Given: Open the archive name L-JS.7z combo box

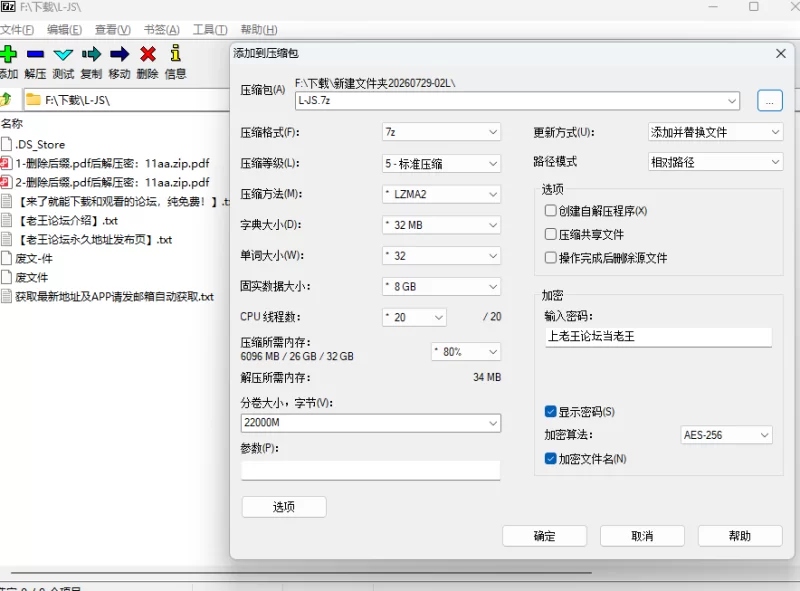Looking at the screenshot, I should pos(517,101).
